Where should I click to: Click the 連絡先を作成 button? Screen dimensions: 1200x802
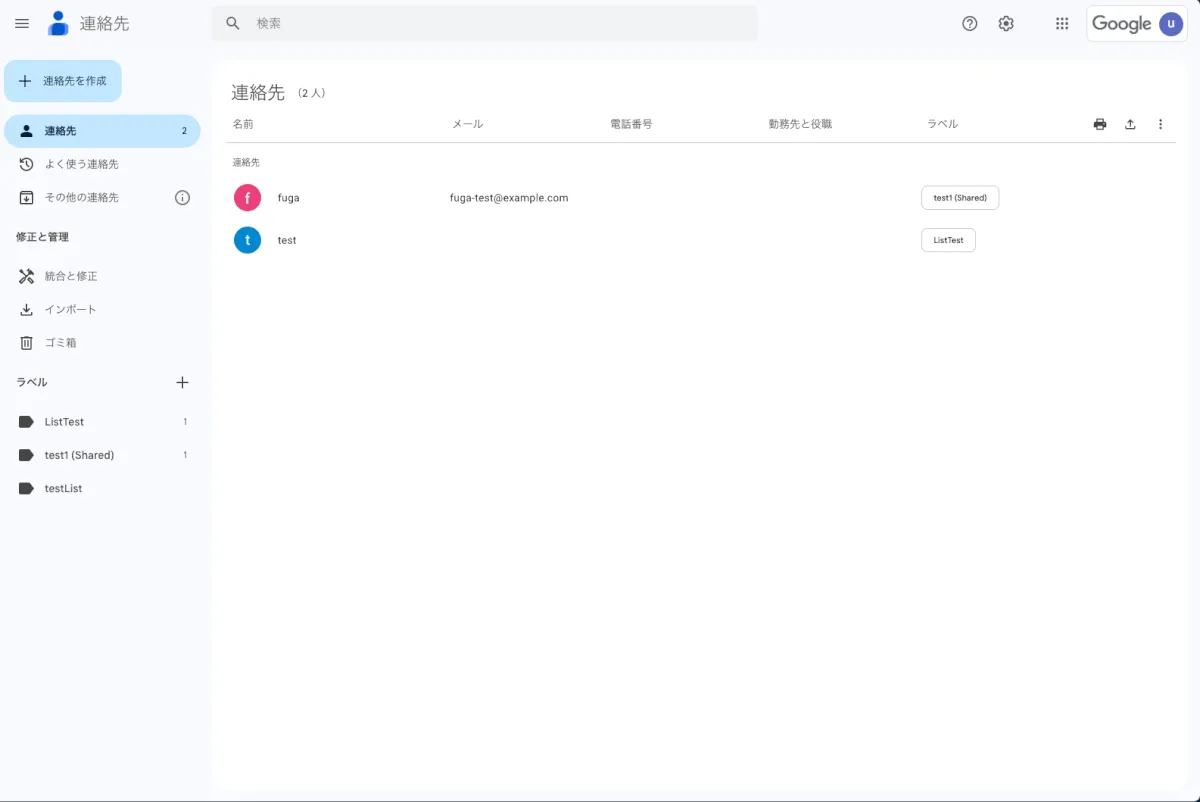pos(63,81)
